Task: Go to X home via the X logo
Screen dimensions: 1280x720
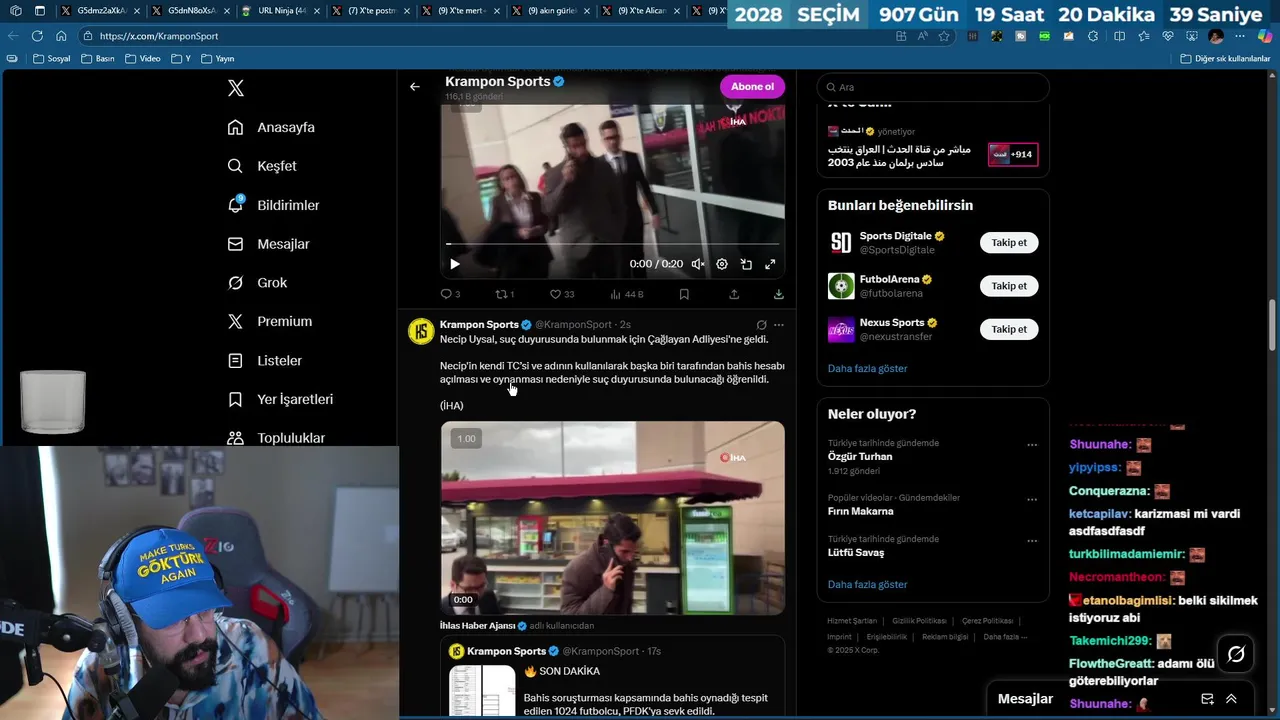Action: pyautogui.click(x=236, y=88)
